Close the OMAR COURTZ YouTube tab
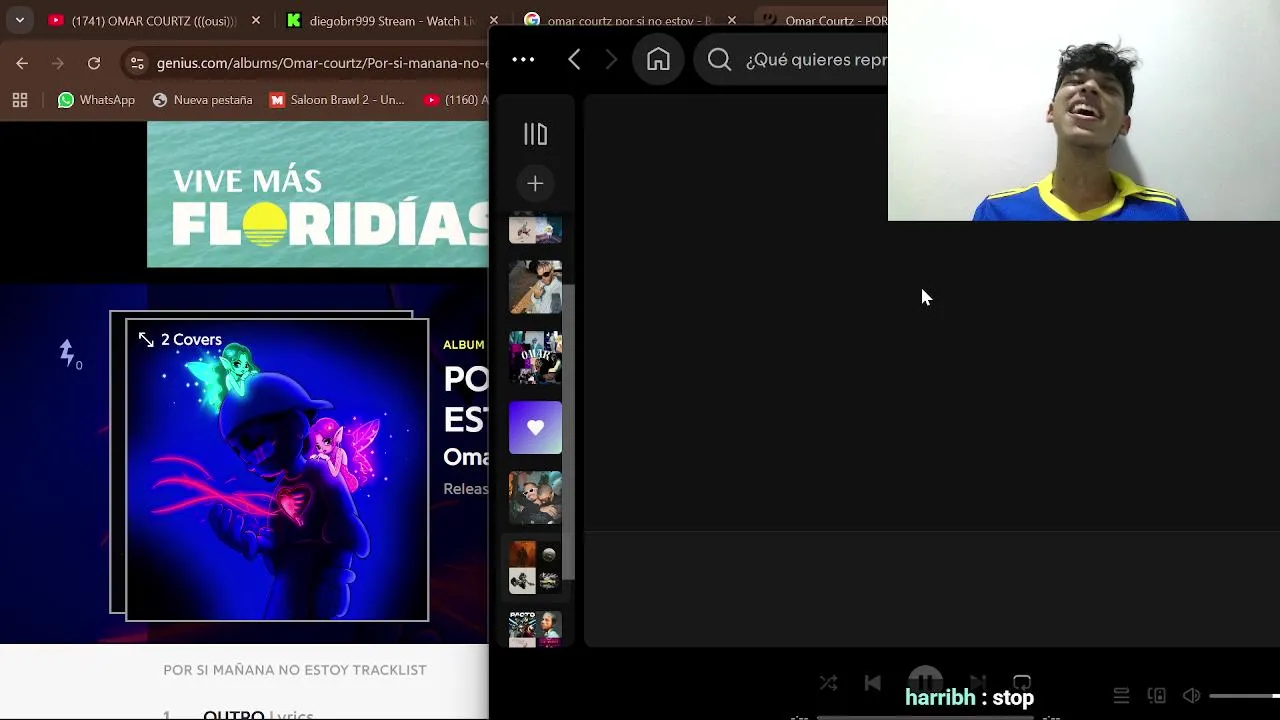 point(256,20)
